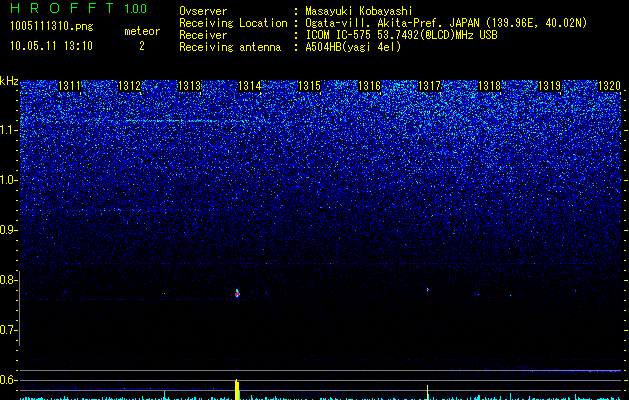The height and width of the screenshot is (400, 629).
Task: Click the bright meteor echo near 1314
Action: coord(237,293)
